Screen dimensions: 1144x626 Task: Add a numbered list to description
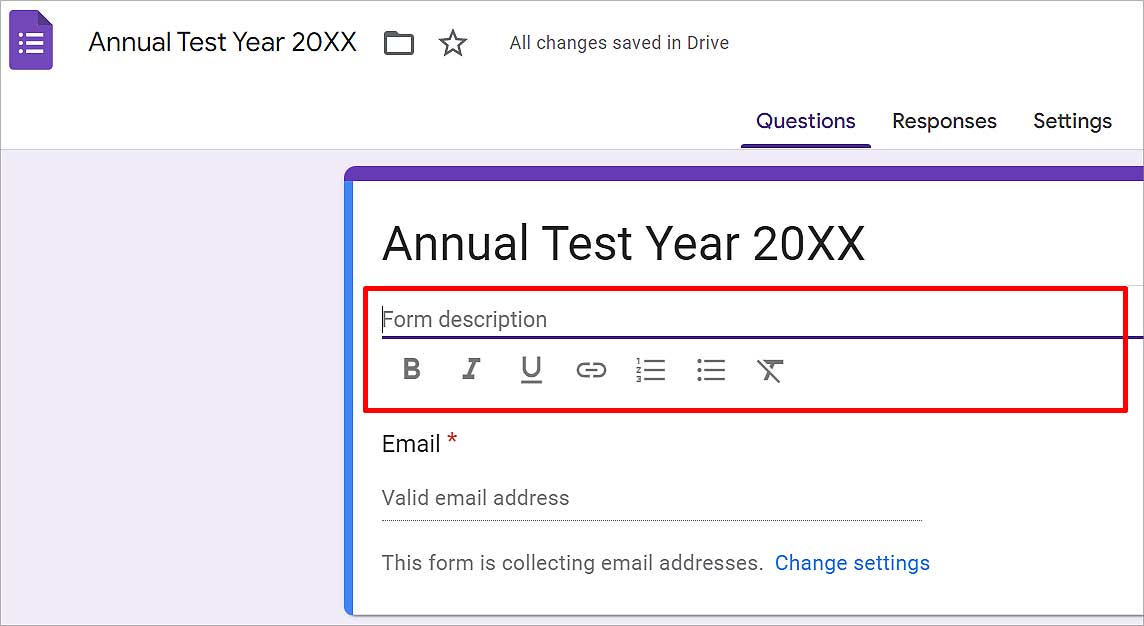coord(650,370)
